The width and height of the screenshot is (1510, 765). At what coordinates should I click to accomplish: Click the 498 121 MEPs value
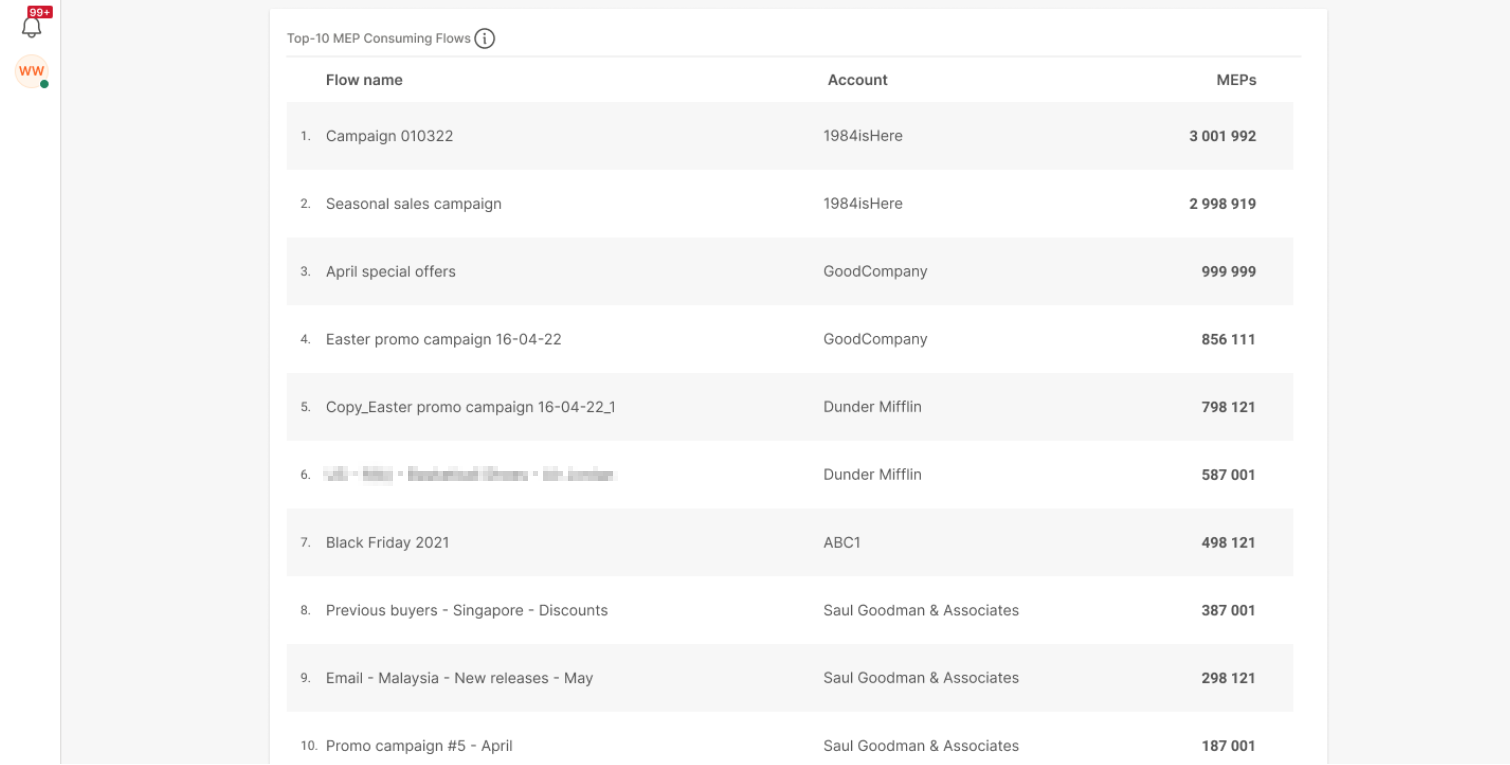1228,543
